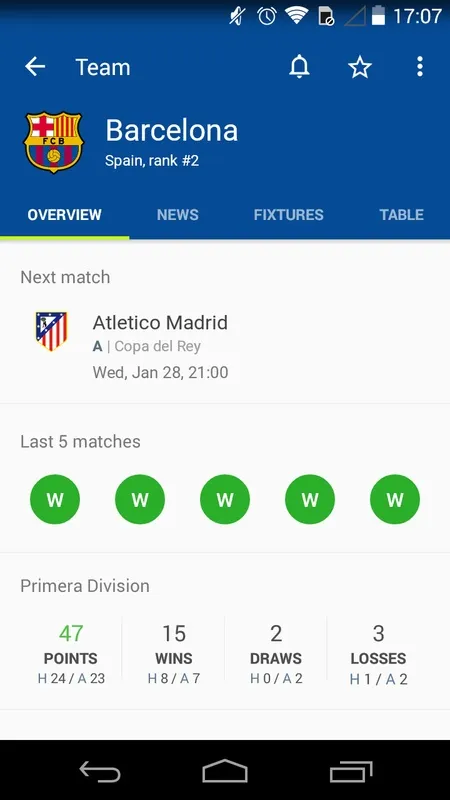Tap the last W result circle
The width and height of the screenshot is (450, 800).
(395, 499)
